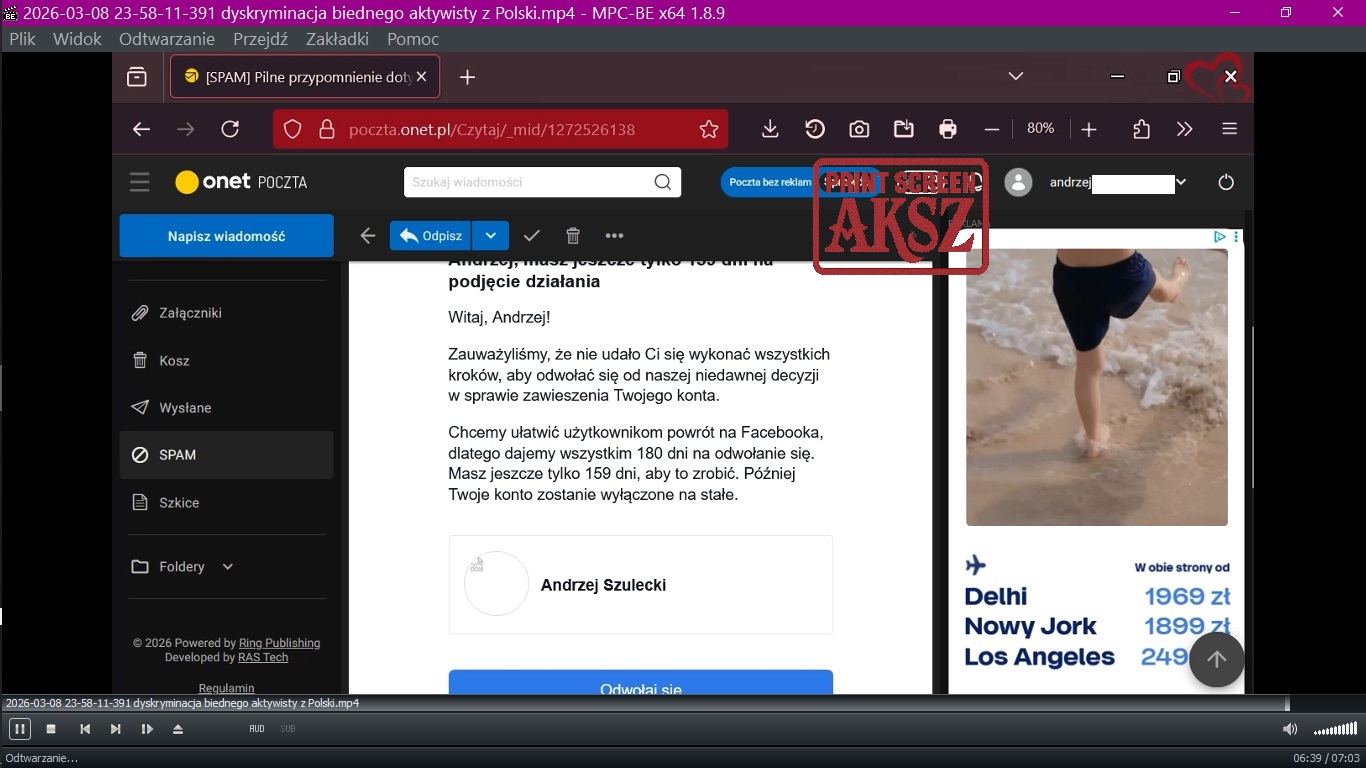The height and width of the screenshot is (768, 1366).
Task: Stop the video with the Stop button
Action: pyautogui.click(x=51, y=729)
